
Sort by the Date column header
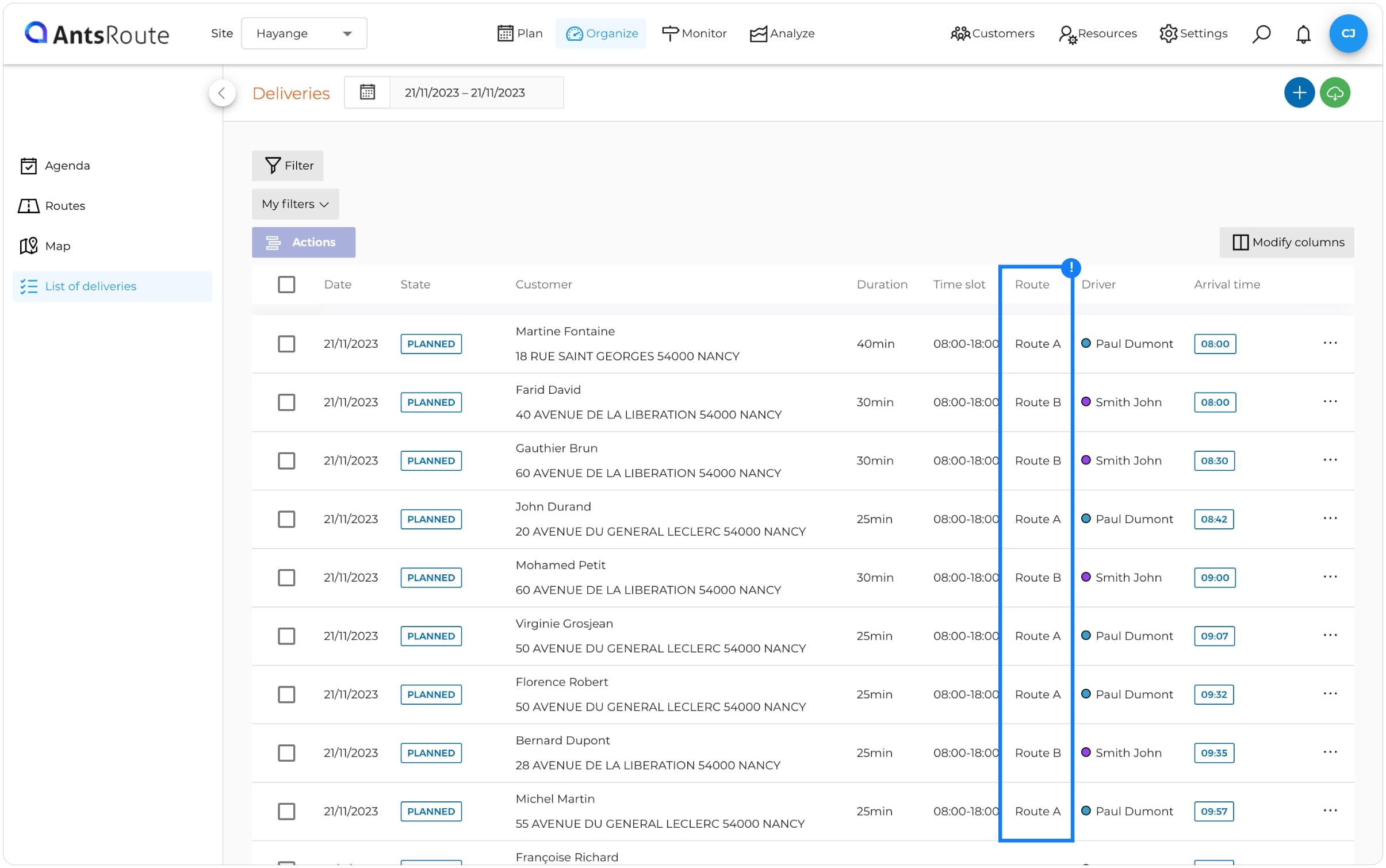tap(338, 284)
